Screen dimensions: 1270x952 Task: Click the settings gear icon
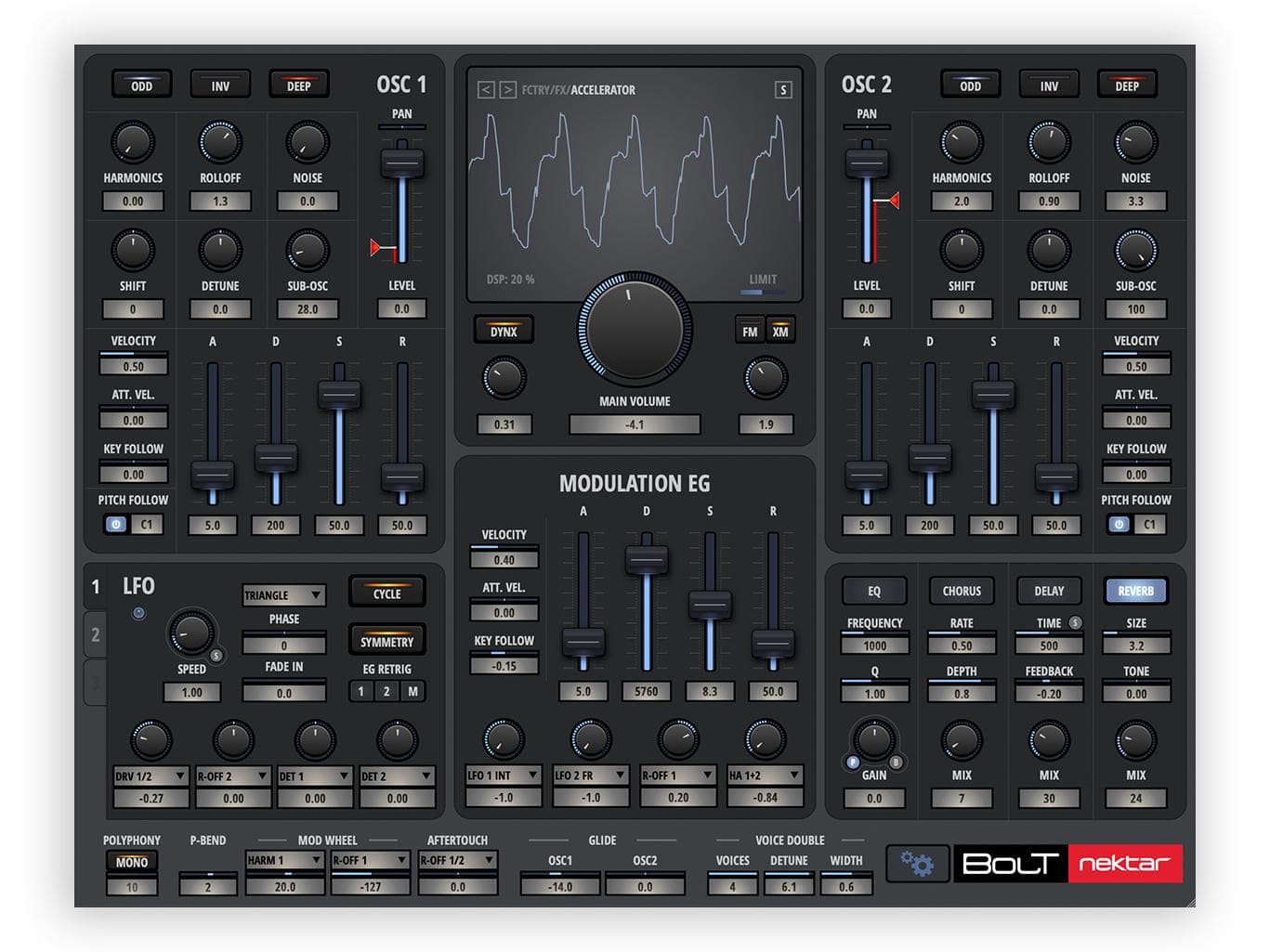918,864
